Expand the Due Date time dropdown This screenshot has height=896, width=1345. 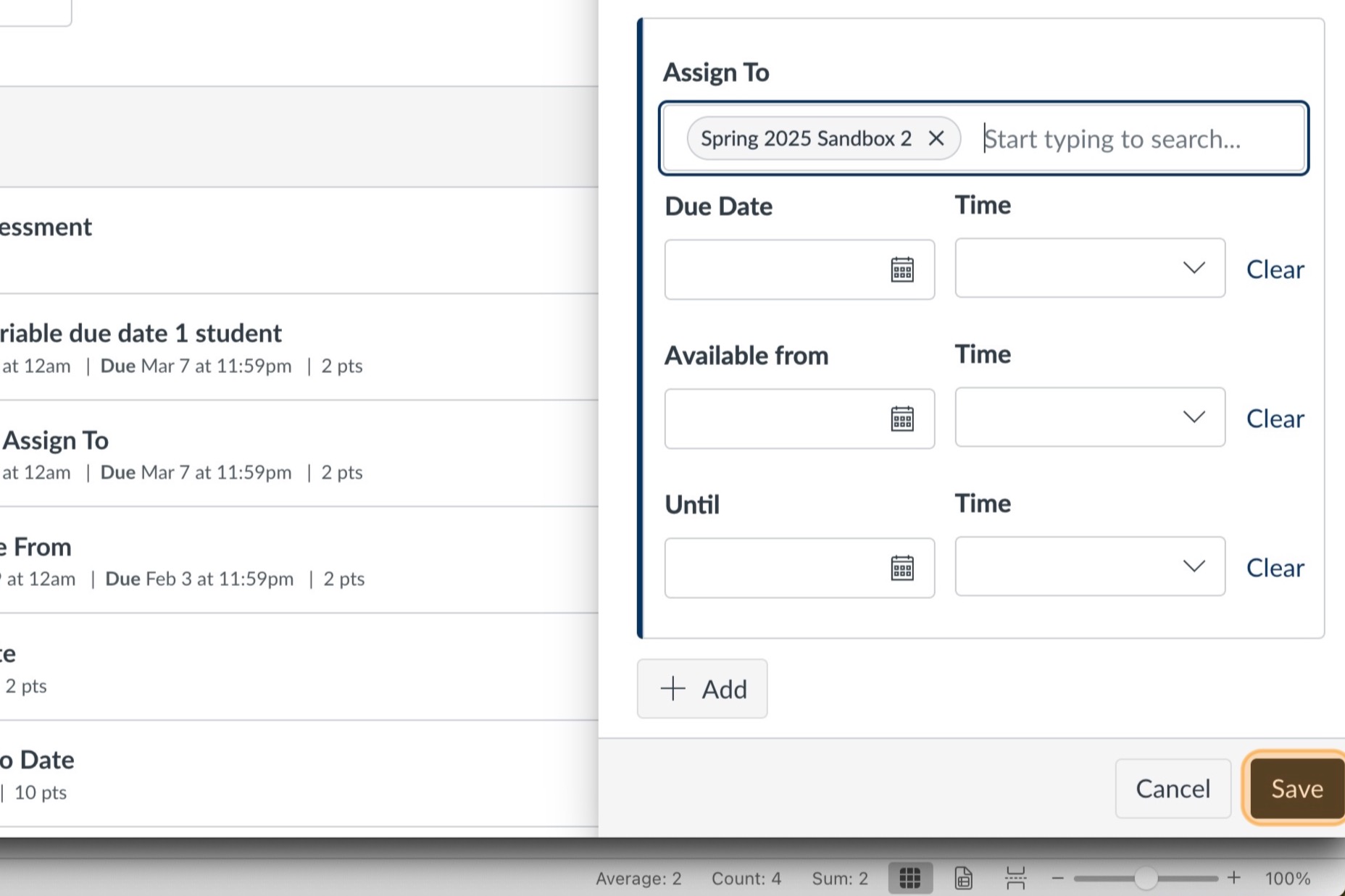click(x=1193, y=268)
